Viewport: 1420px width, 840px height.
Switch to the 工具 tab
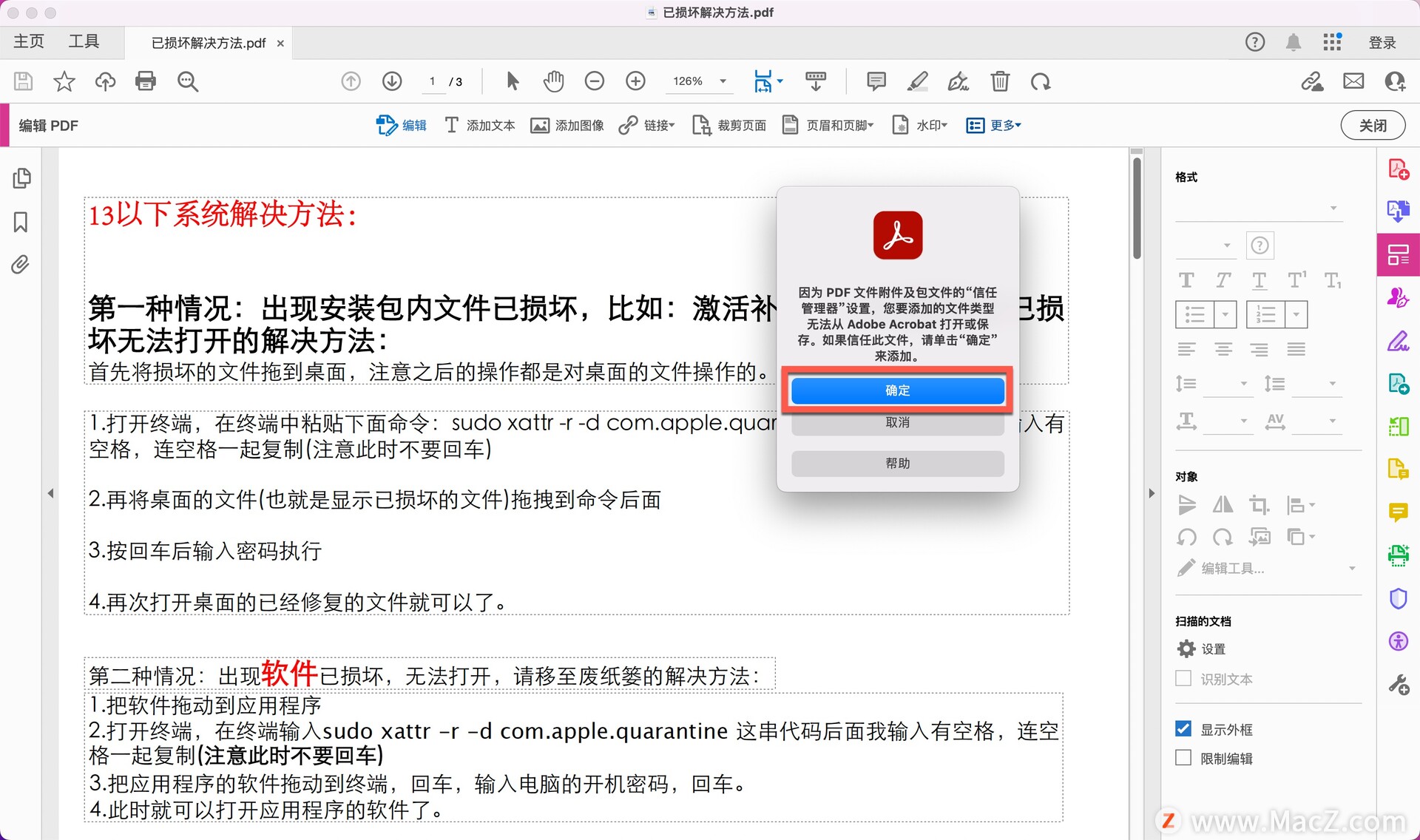(84, 41)
